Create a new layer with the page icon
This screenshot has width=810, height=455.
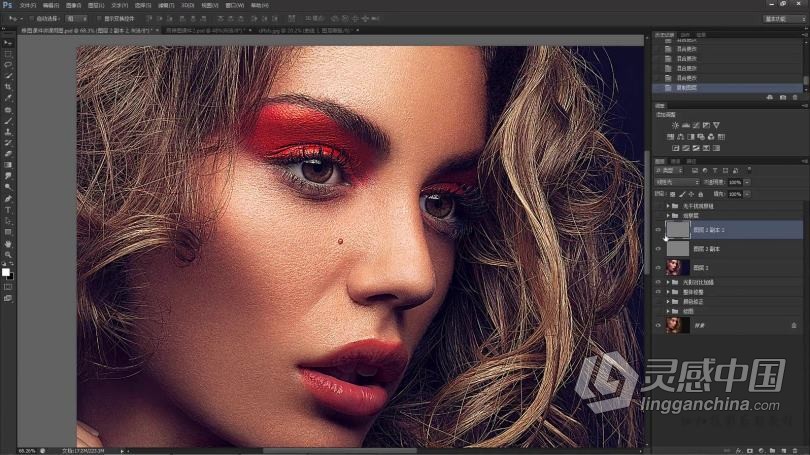point(784,451)
